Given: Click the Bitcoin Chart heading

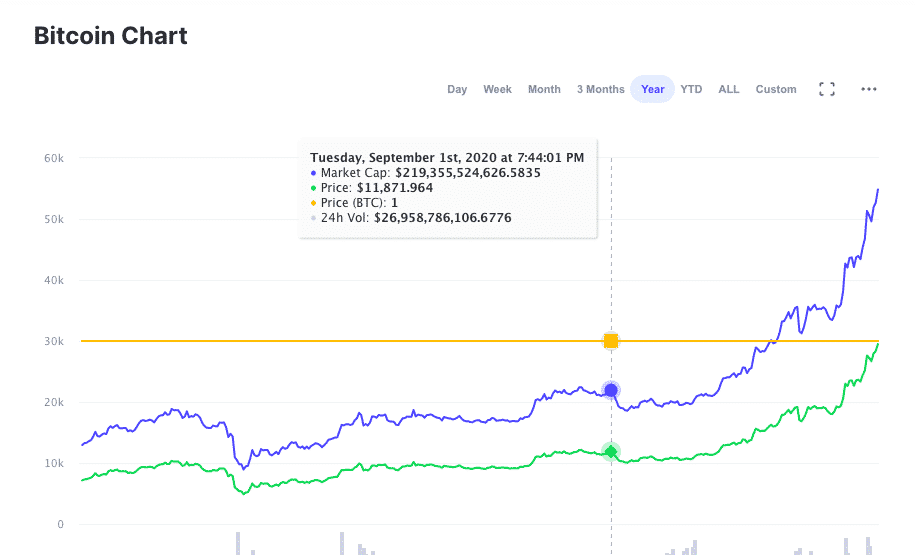Looking at the screenshot, I should (x=110, y=36).
